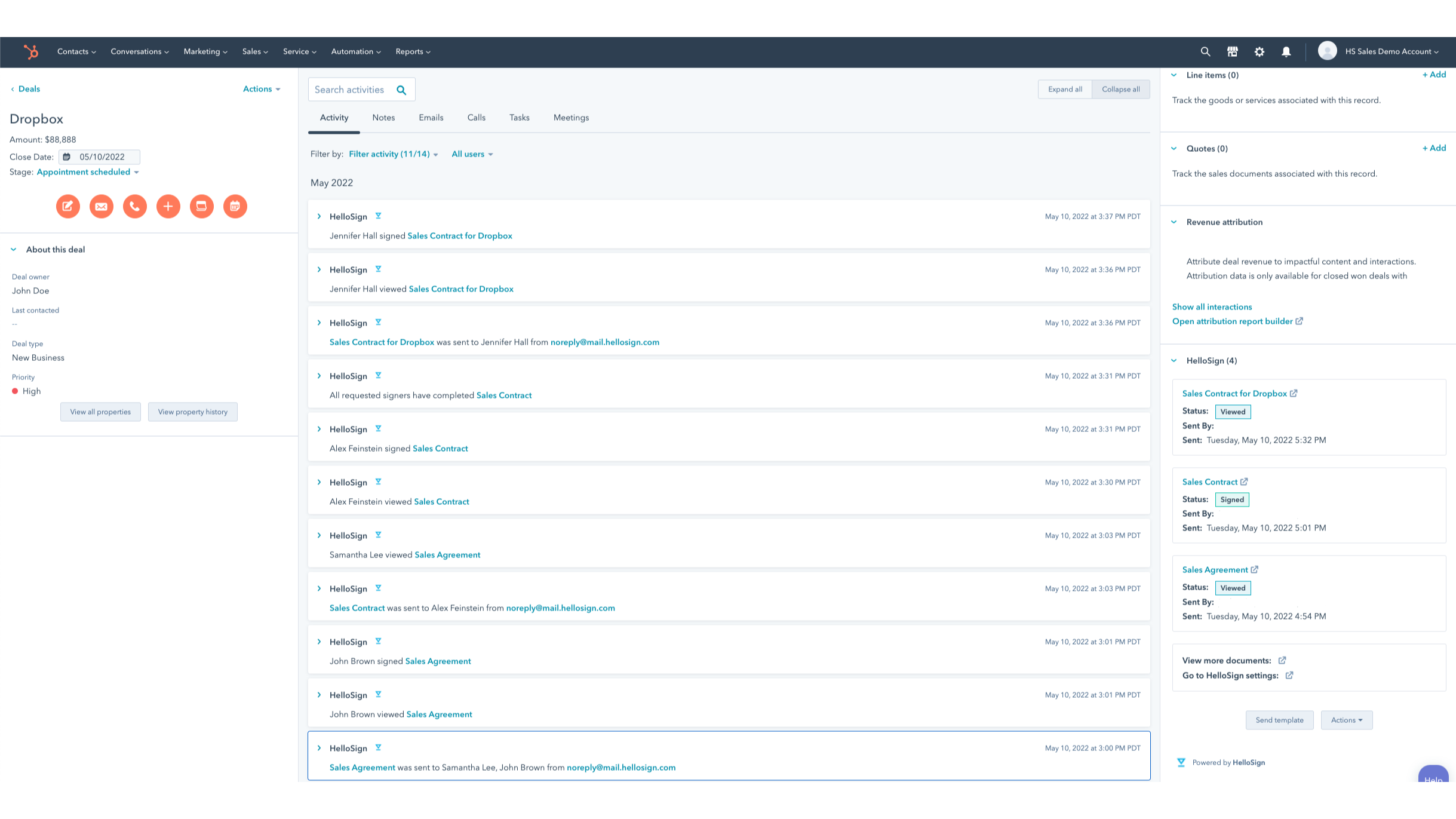Click the plus icon to create activity
The width and height of the screenshot is (1456, 819).
(x=168, y=206)
